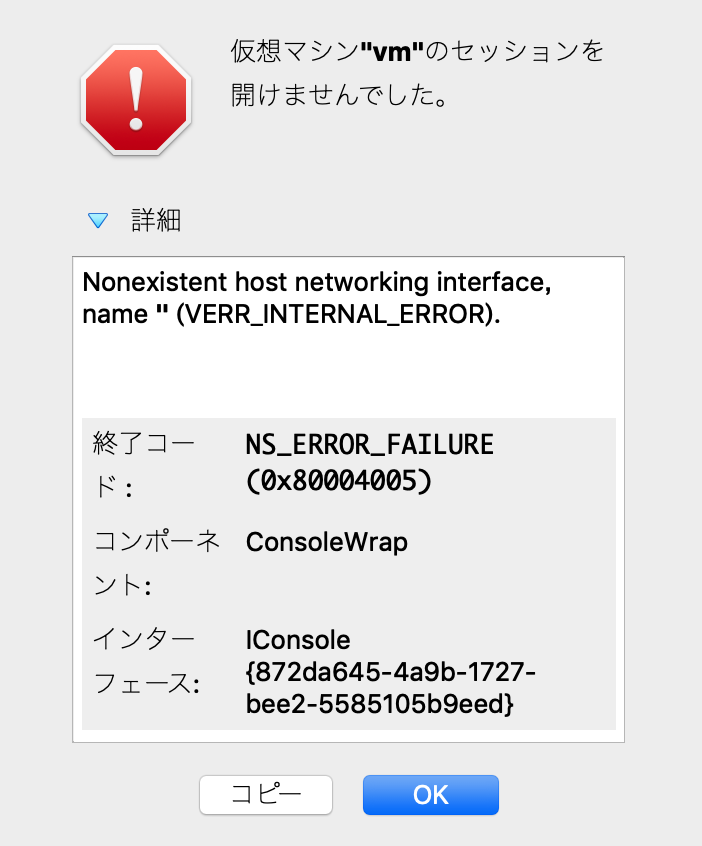Click the VERR_INTERNAL_ERROR text
The width and height of the screenshot is (702, 846).
[x=338, y=315]
